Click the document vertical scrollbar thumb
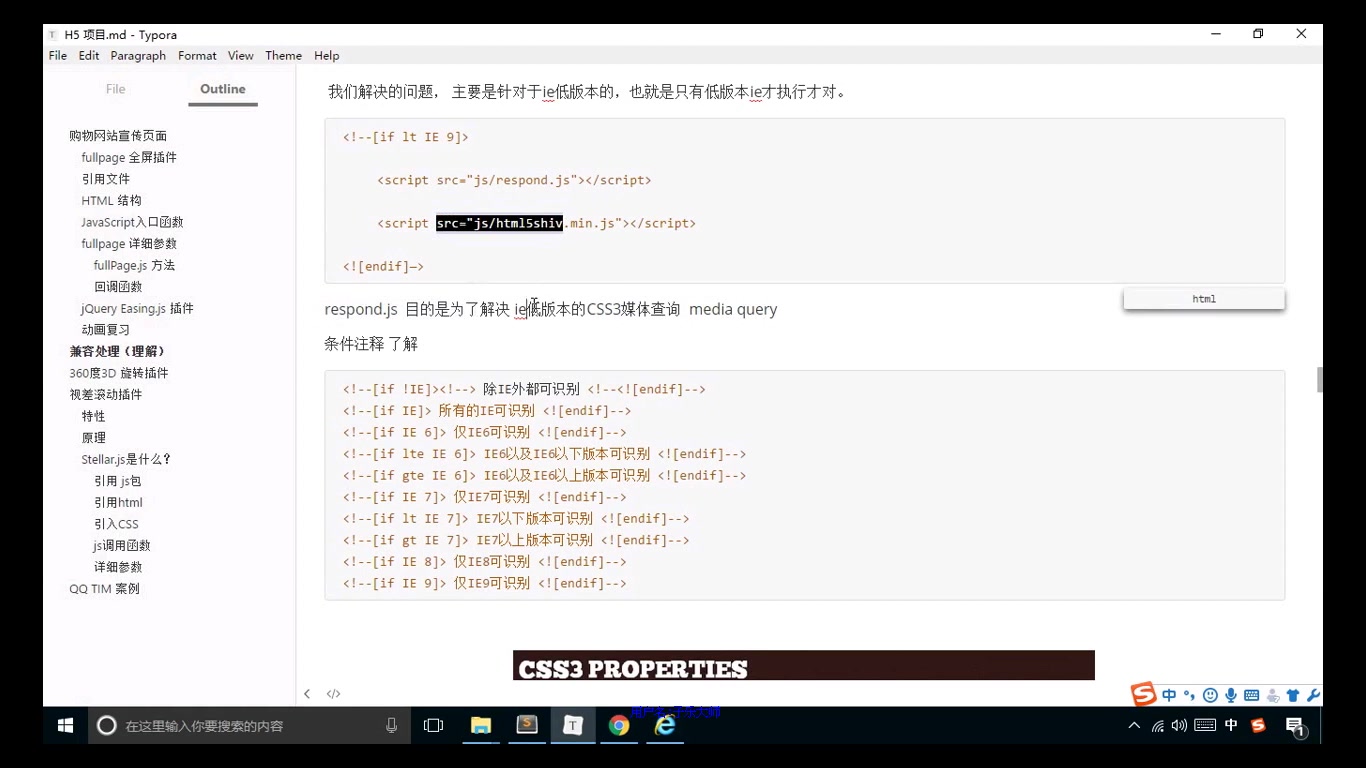The height and width of the screenshot is (768, 1366). (x=1320, y=380)
